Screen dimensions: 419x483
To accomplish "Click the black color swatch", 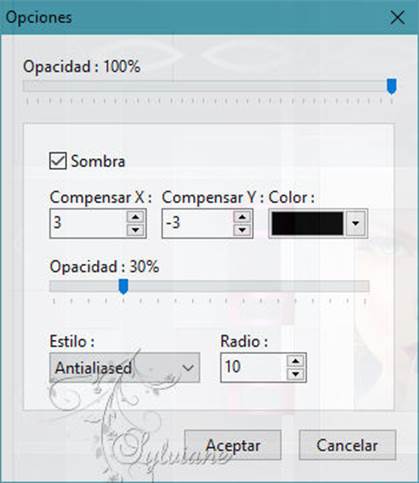I will pyautogui.click(x=307, y=223).
